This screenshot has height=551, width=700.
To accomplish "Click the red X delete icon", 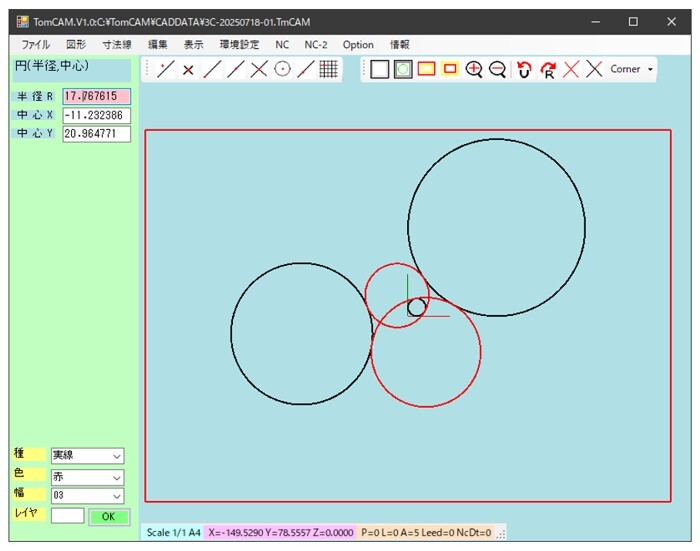I will click(x=571, y=69).
